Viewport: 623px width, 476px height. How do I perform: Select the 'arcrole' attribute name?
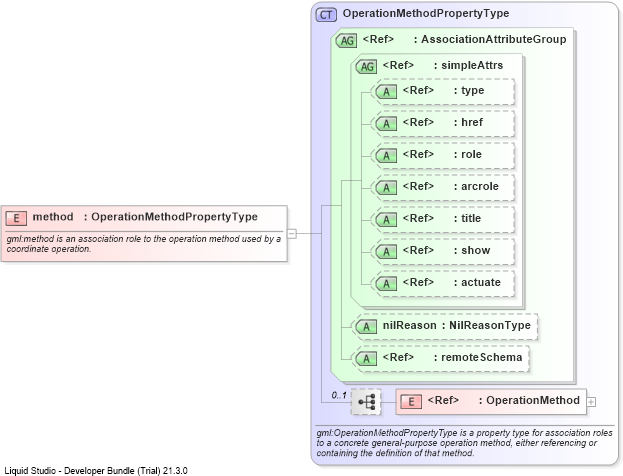pyautogui.click(x=480, y=186)
